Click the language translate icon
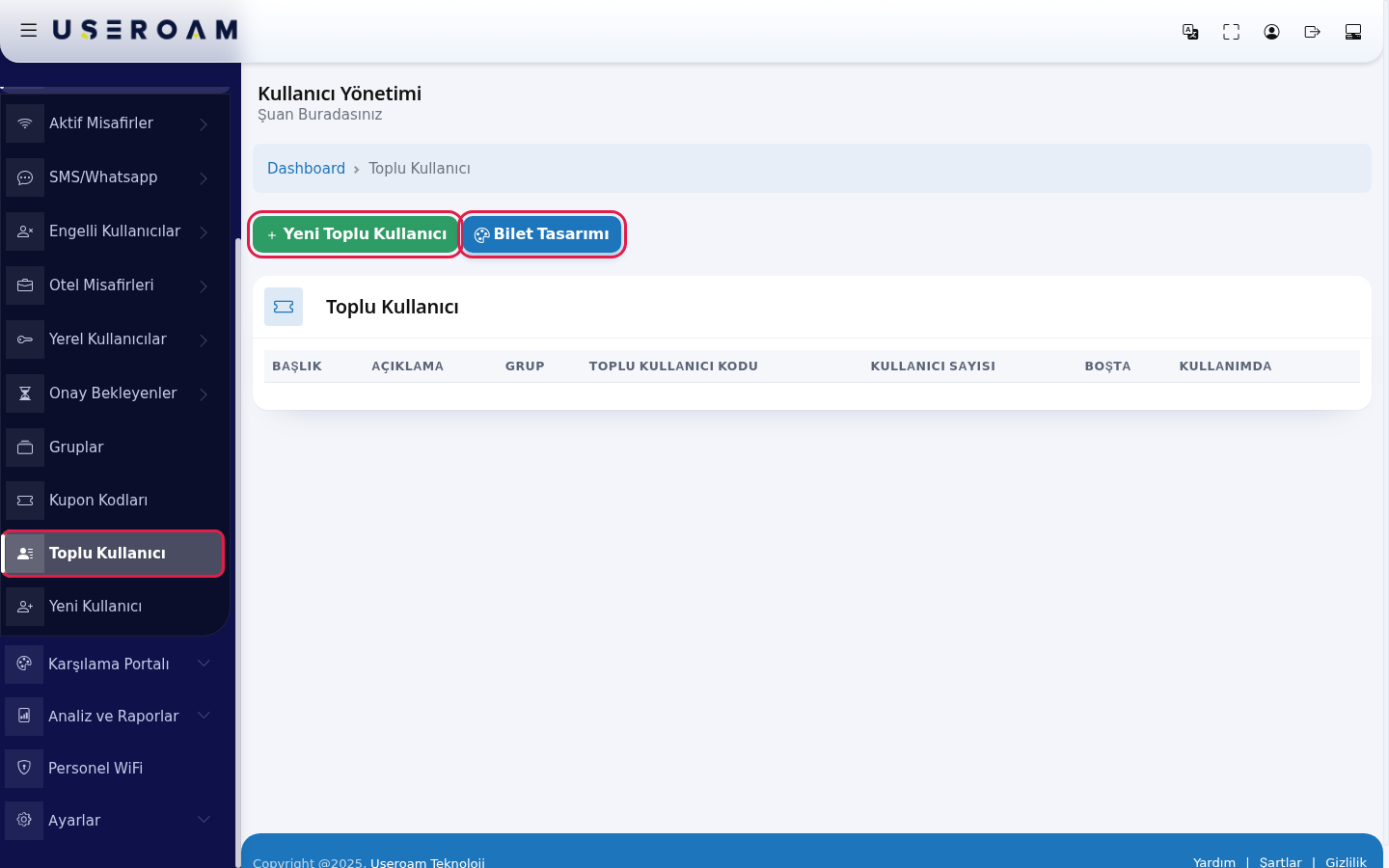1389x868 pixels. tap(1190, 32)
